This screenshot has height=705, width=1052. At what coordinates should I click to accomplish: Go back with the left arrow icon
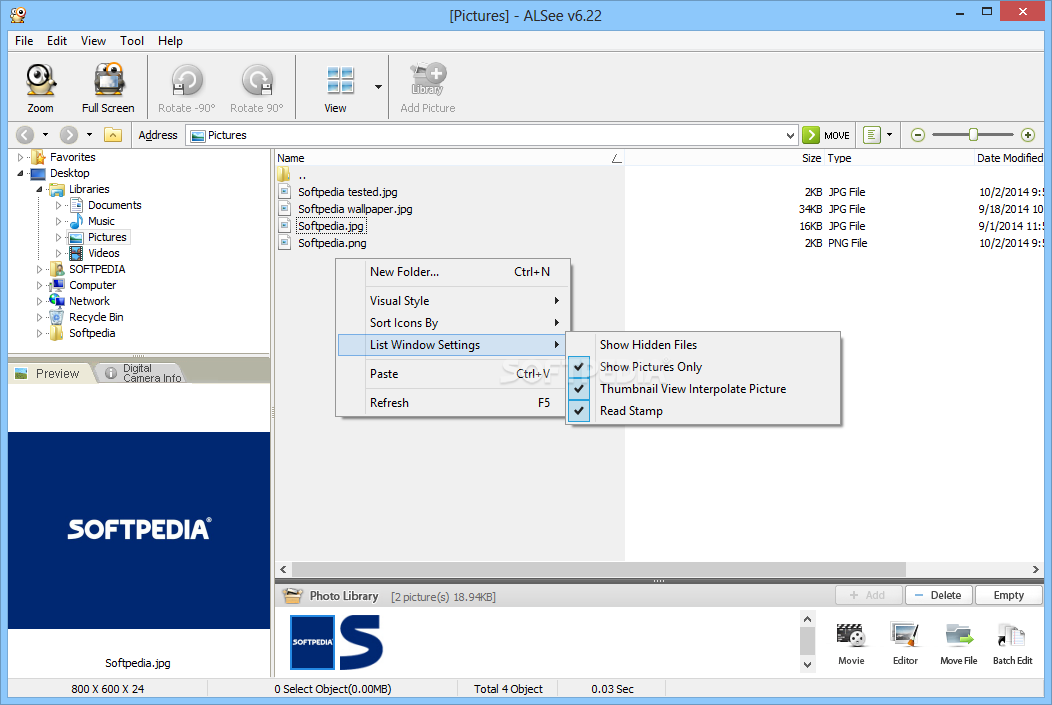click(25, 135)
